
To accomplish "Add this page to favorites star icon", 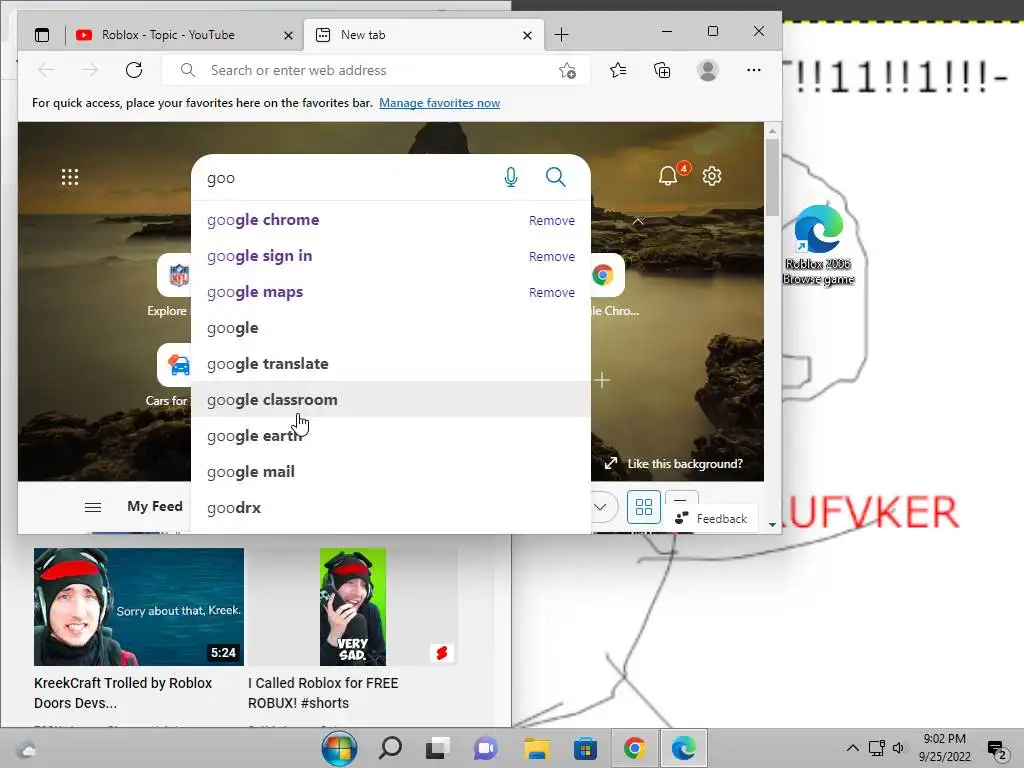I will coord(568,70).
